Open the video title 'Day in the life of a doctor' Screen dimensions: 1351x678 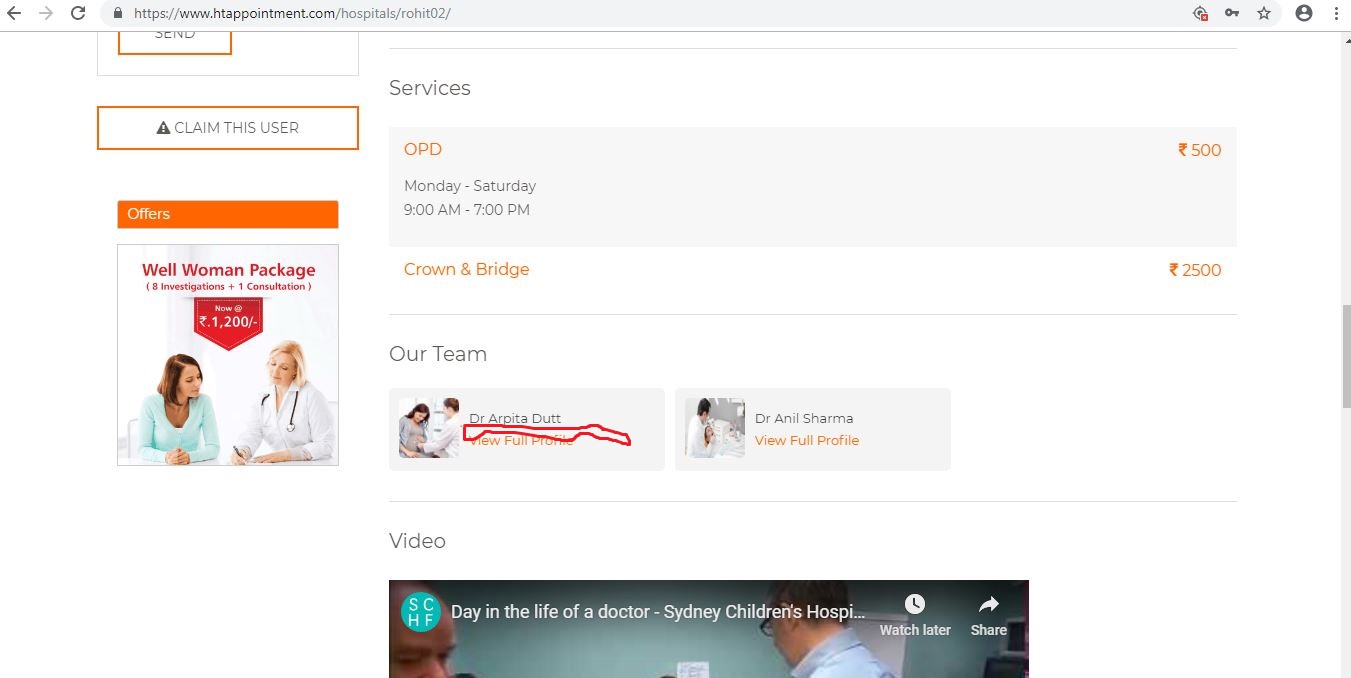click(657, 612)
